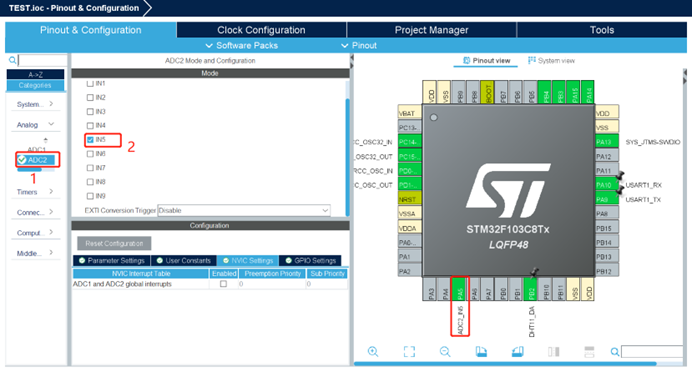Expand the Software Packs menu
Viewport: 692px width, 372px height.
point(242,45)
